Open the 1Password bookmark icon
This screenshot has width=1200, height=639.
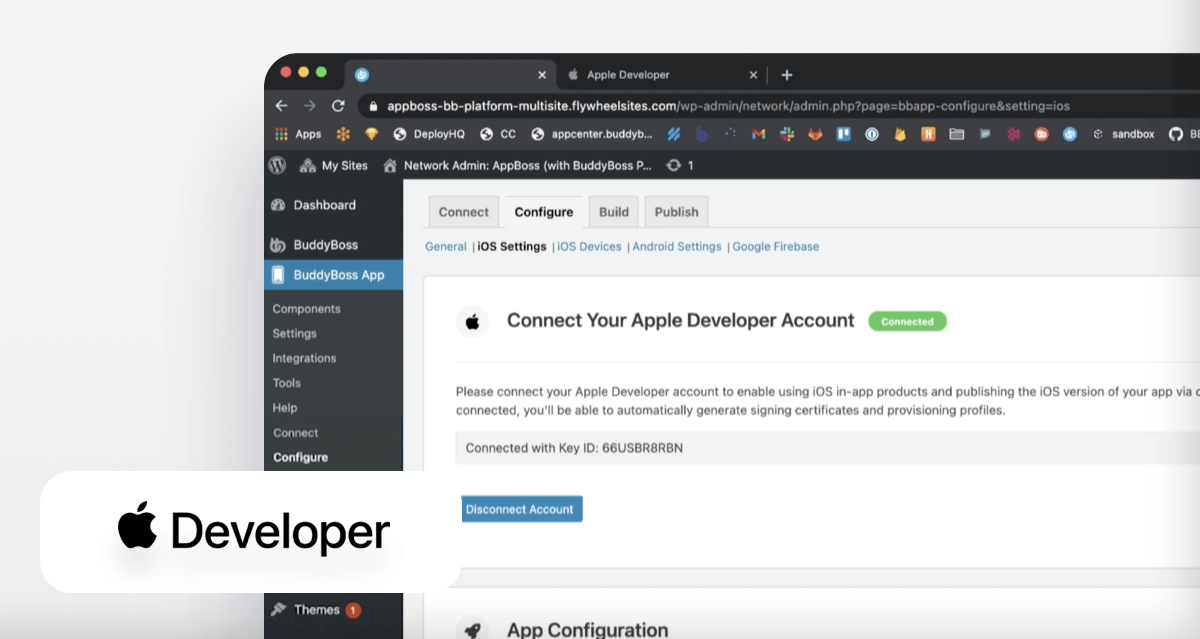(x=872, y=134)
